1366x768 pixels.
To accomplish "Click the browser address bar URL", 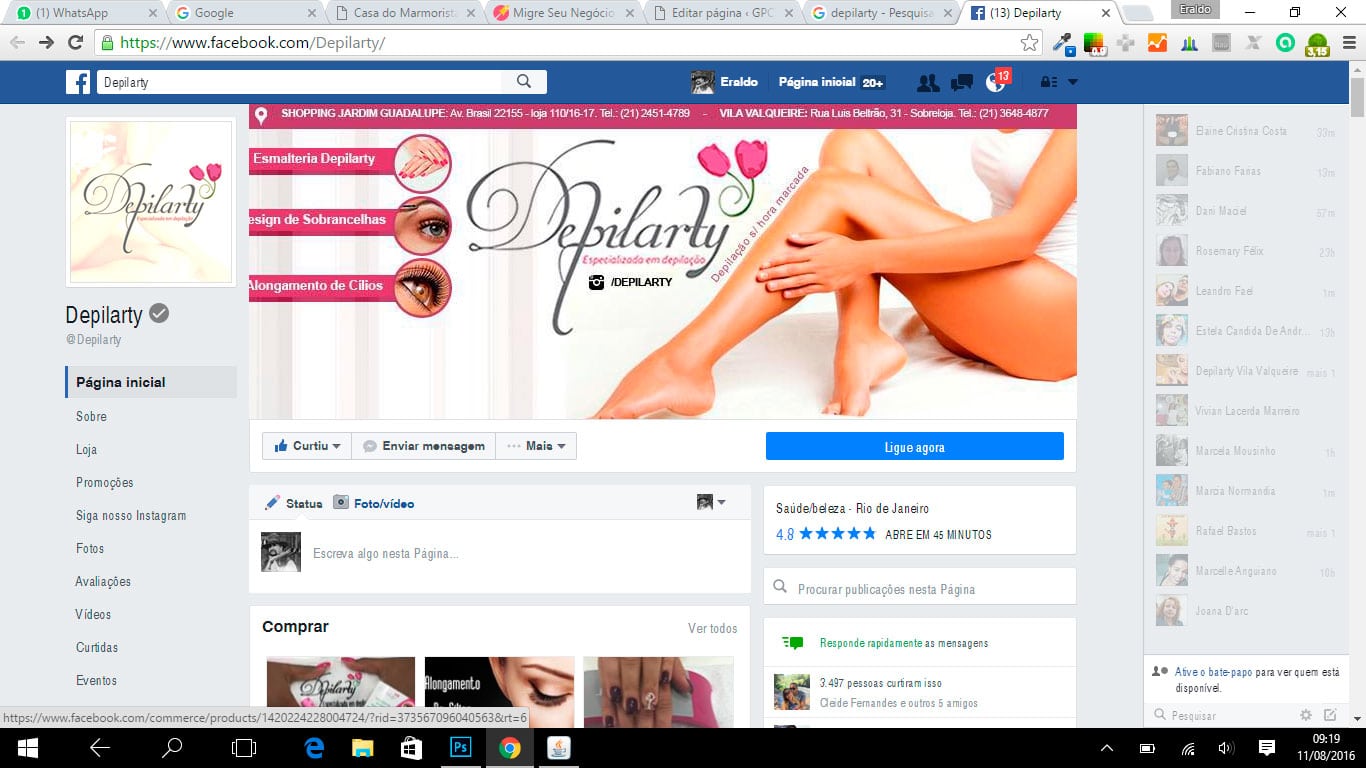I will [x=252, y=43].
